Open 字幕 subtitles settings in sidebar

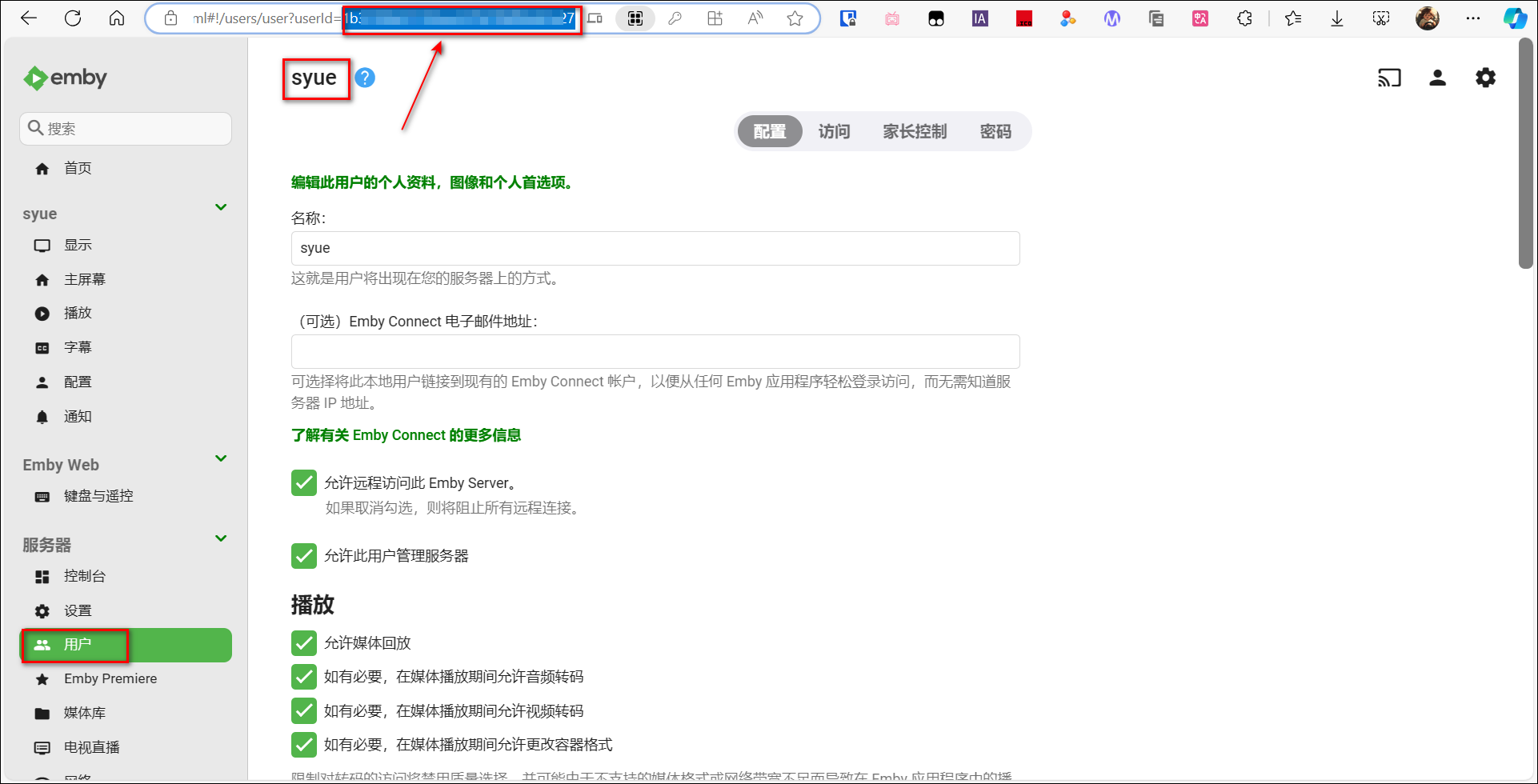(78, 347)
